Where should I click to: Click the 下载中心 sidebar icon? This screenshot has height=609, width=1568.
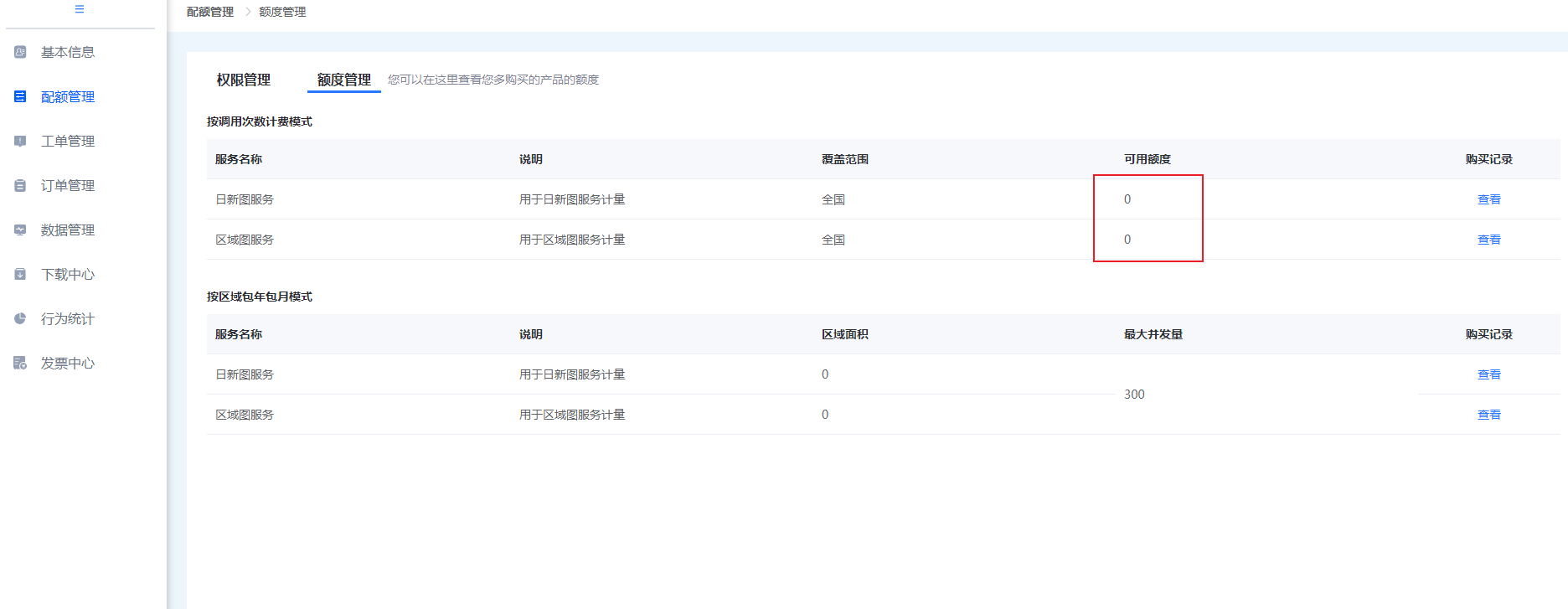pyautogui.click(x=20, y=274)
